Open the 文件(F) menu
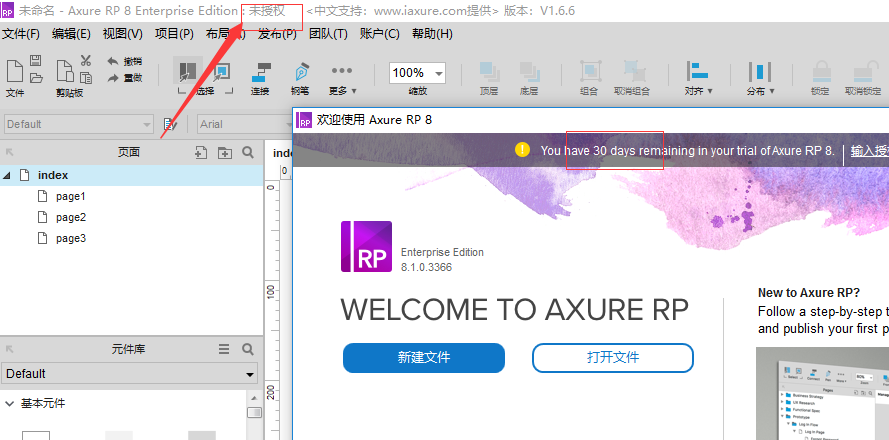This screenshot has width=889, height=440. coord(21,34)
